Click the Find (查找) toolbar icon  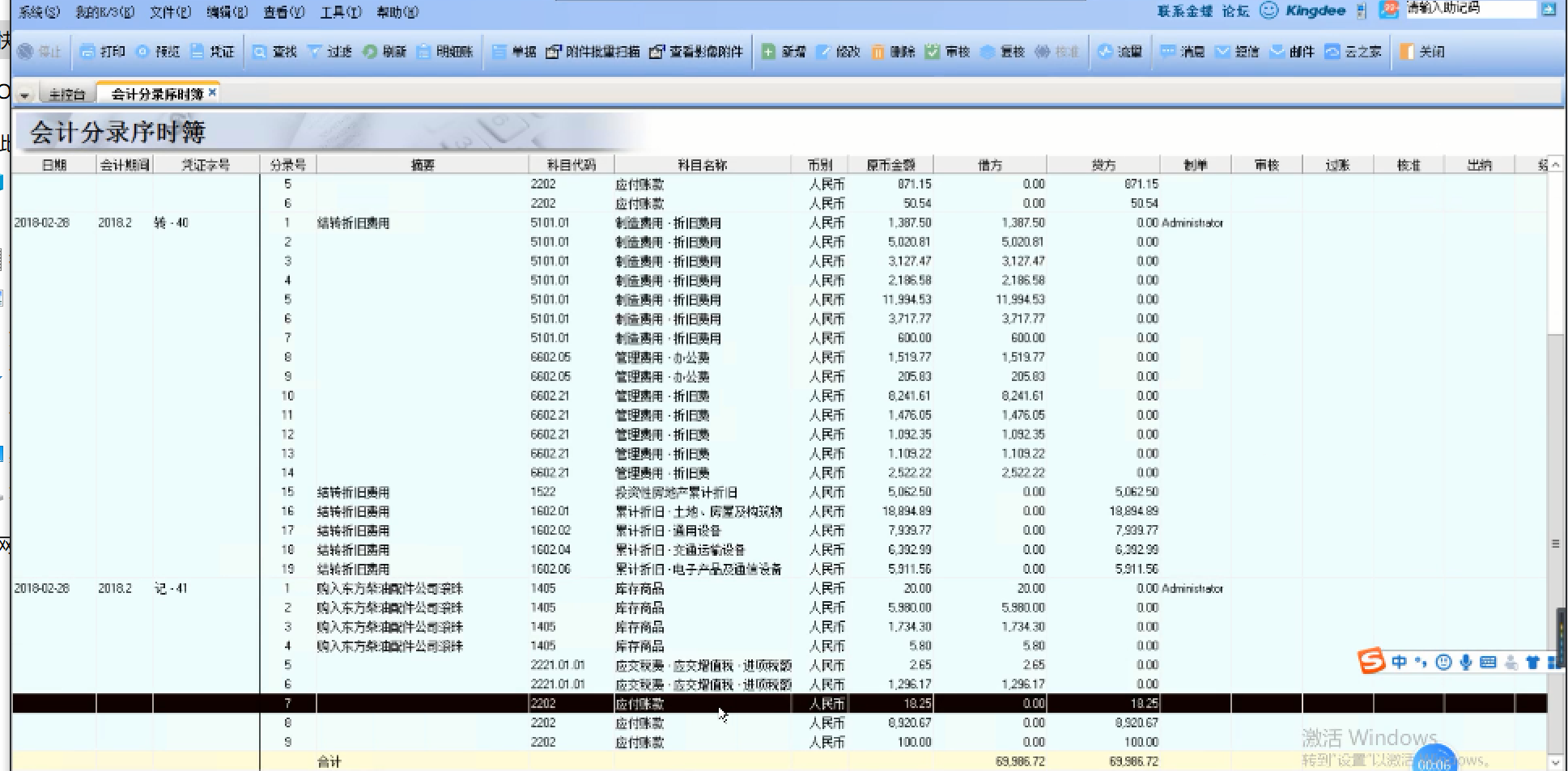(260, 52)
